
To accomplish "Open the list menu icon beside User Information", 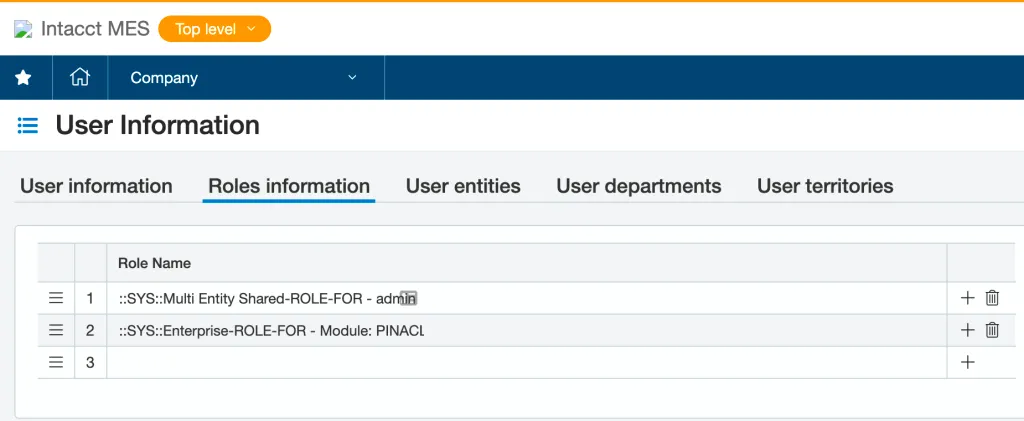I will (x=27, y=125).
